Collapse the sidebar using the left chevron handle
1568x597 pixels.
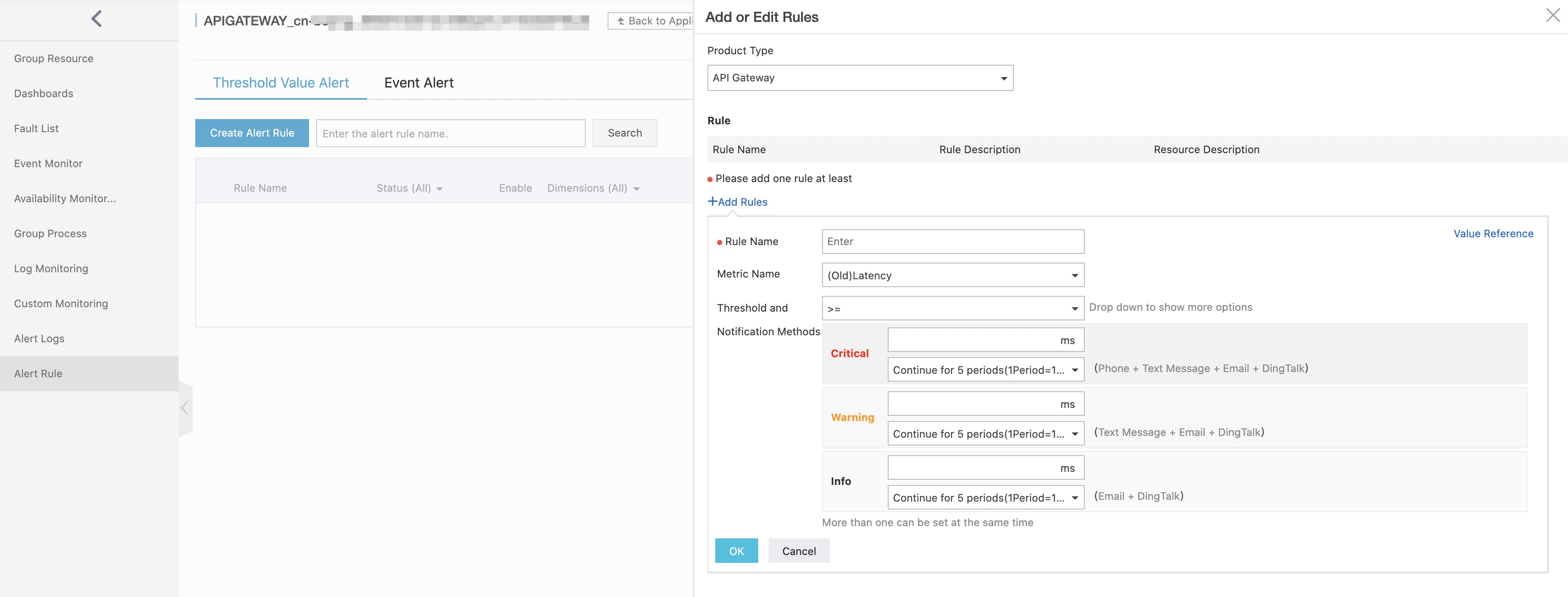click(184, 408)
